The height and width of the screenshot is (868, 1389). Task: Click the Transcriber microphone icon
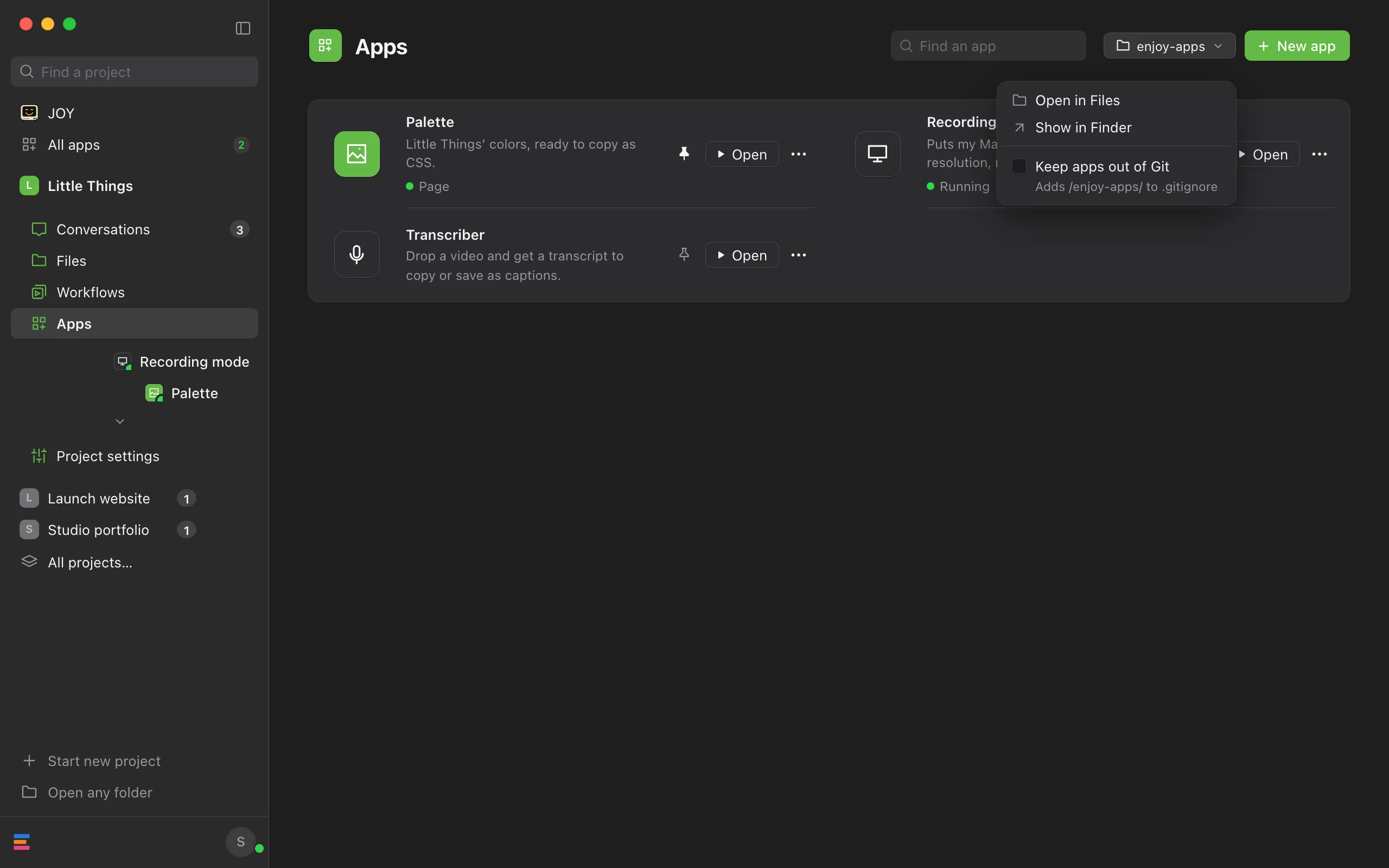pos(356,254)
